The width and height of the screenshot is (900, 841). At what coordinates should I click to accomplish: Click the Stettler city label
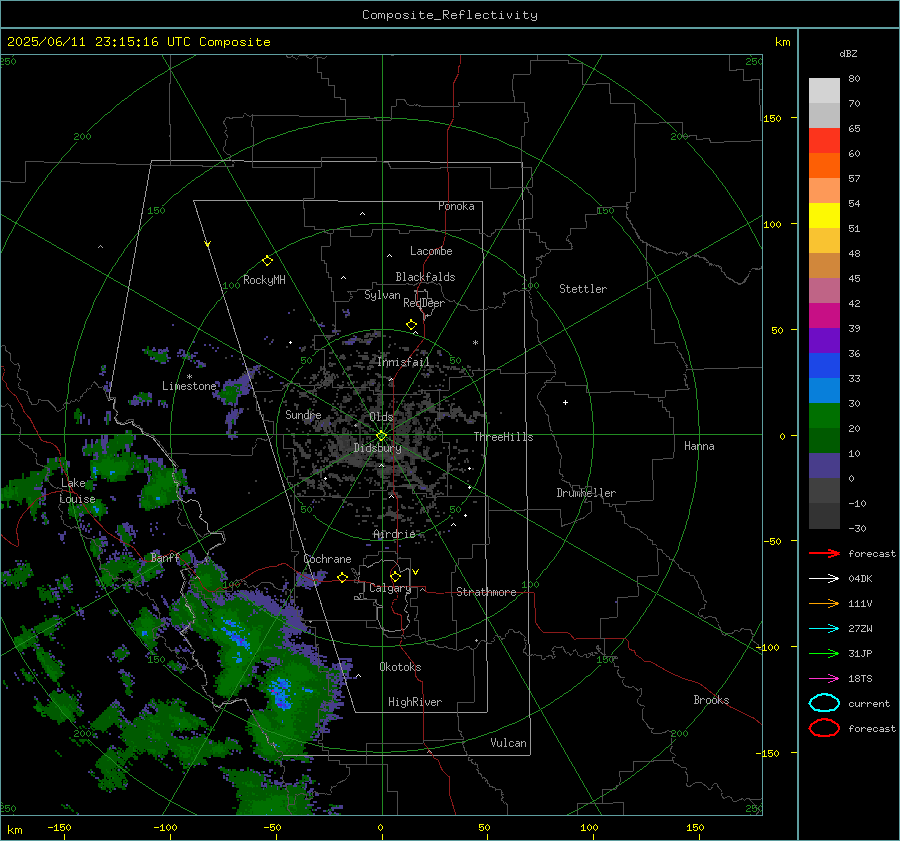pos(583,289)
